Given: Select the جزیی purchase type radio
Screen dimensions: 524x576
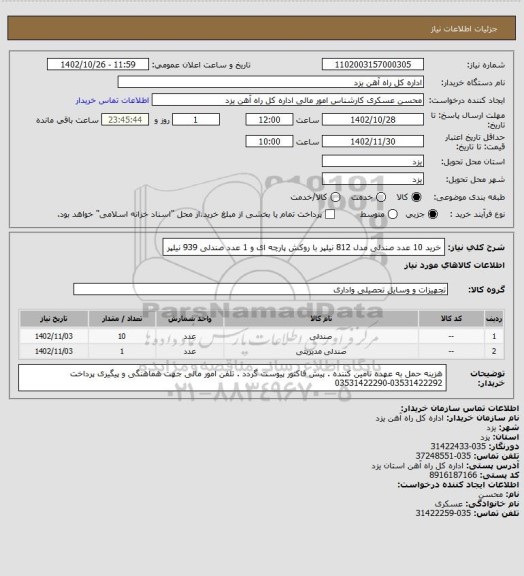Looking at the screenshot, I should click(x=434, y=214).
